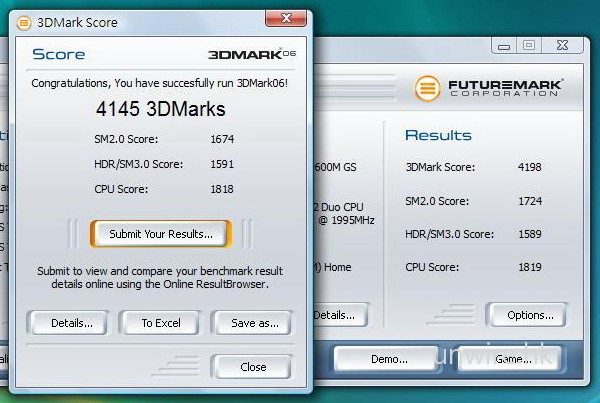600x403 pixels.
Task: Maximize the background 3DMark06 window
Action: click(x=528, y=45)
